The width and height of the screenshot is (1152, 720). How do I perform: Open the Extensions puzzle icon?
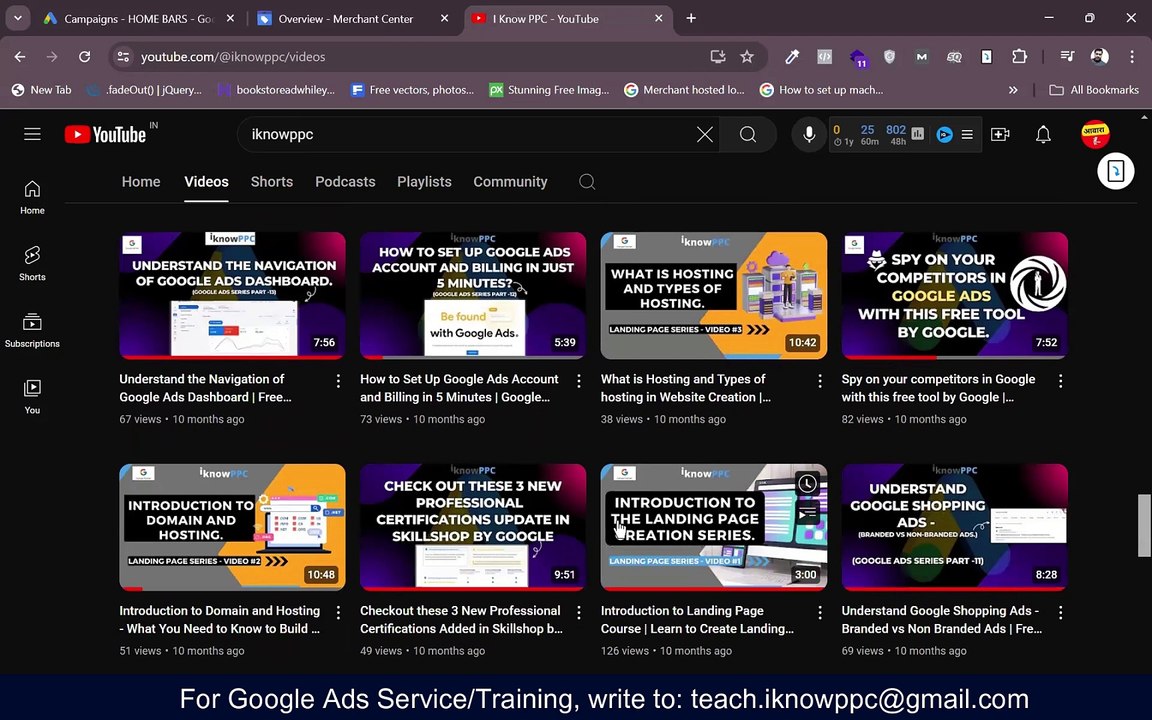1019,57
